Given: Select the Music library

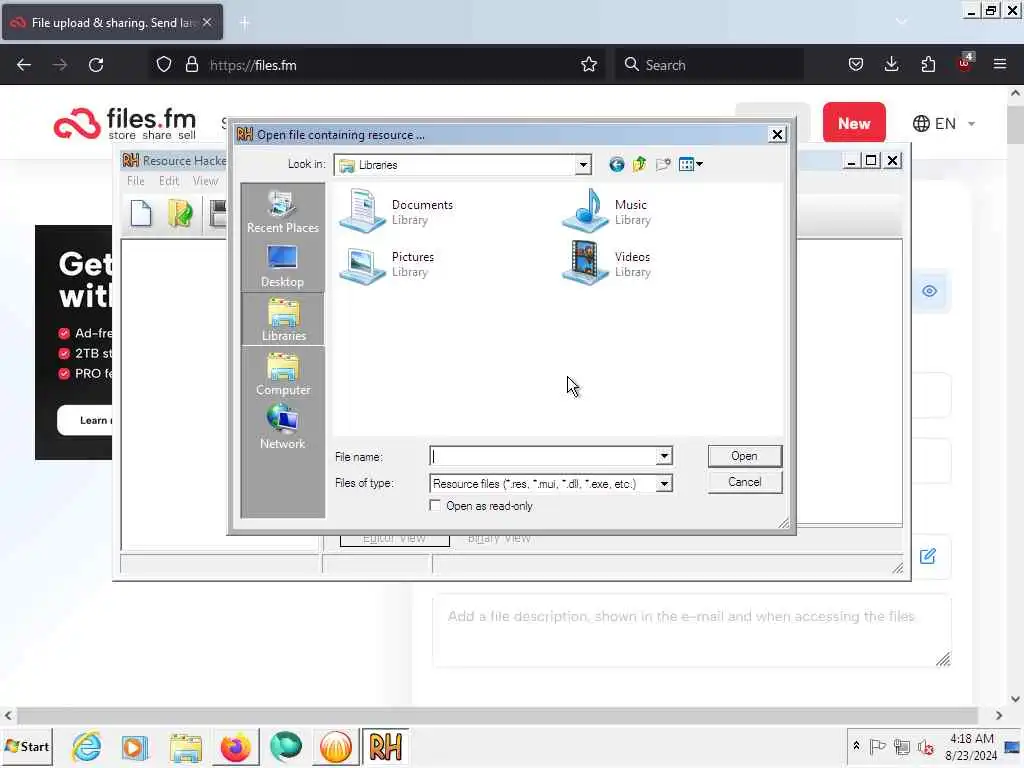Looking at the screenshot, I should pyautogui.click(x=607, y=212).
